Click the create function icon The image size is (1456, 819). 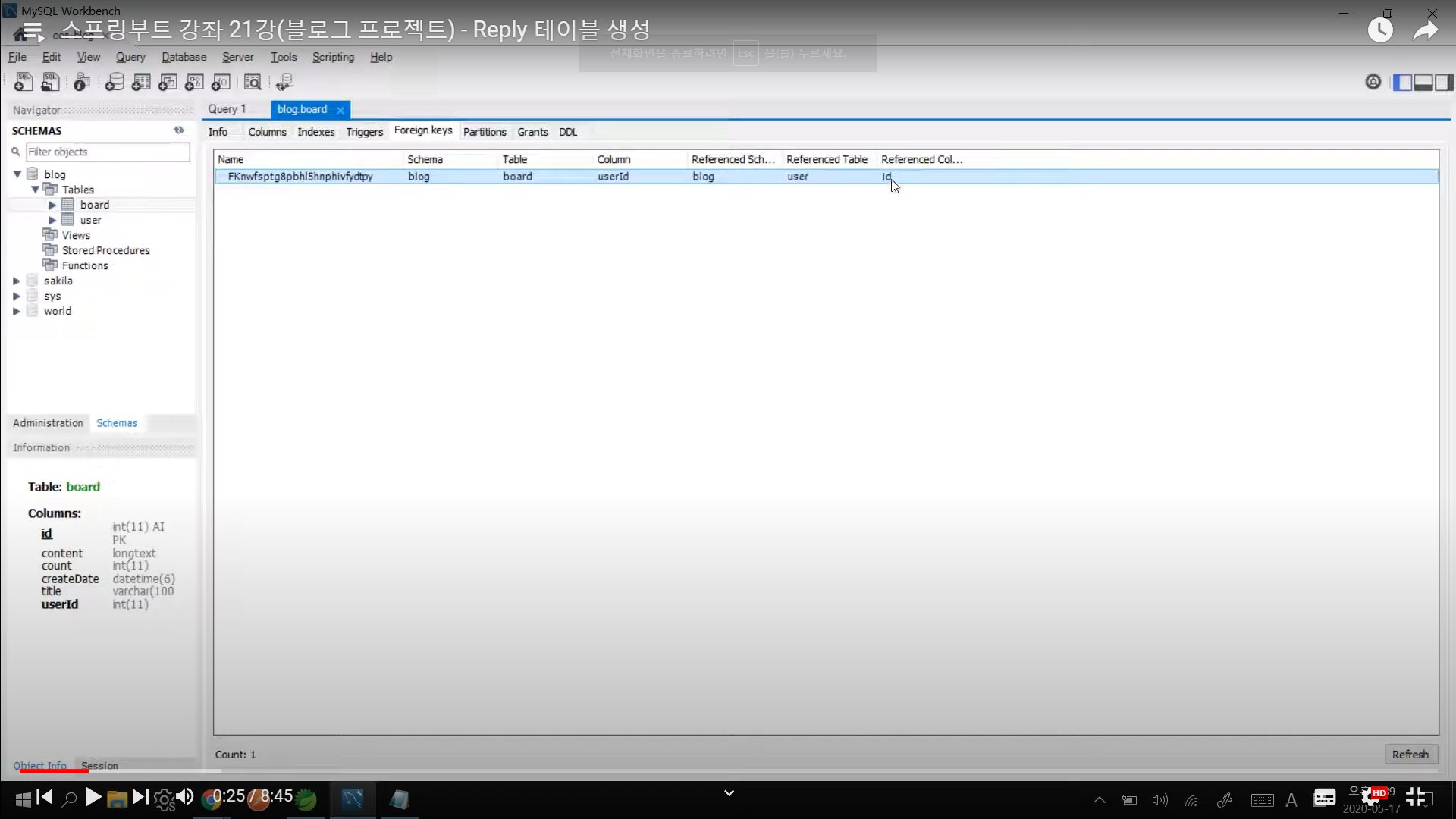(221, 82)
